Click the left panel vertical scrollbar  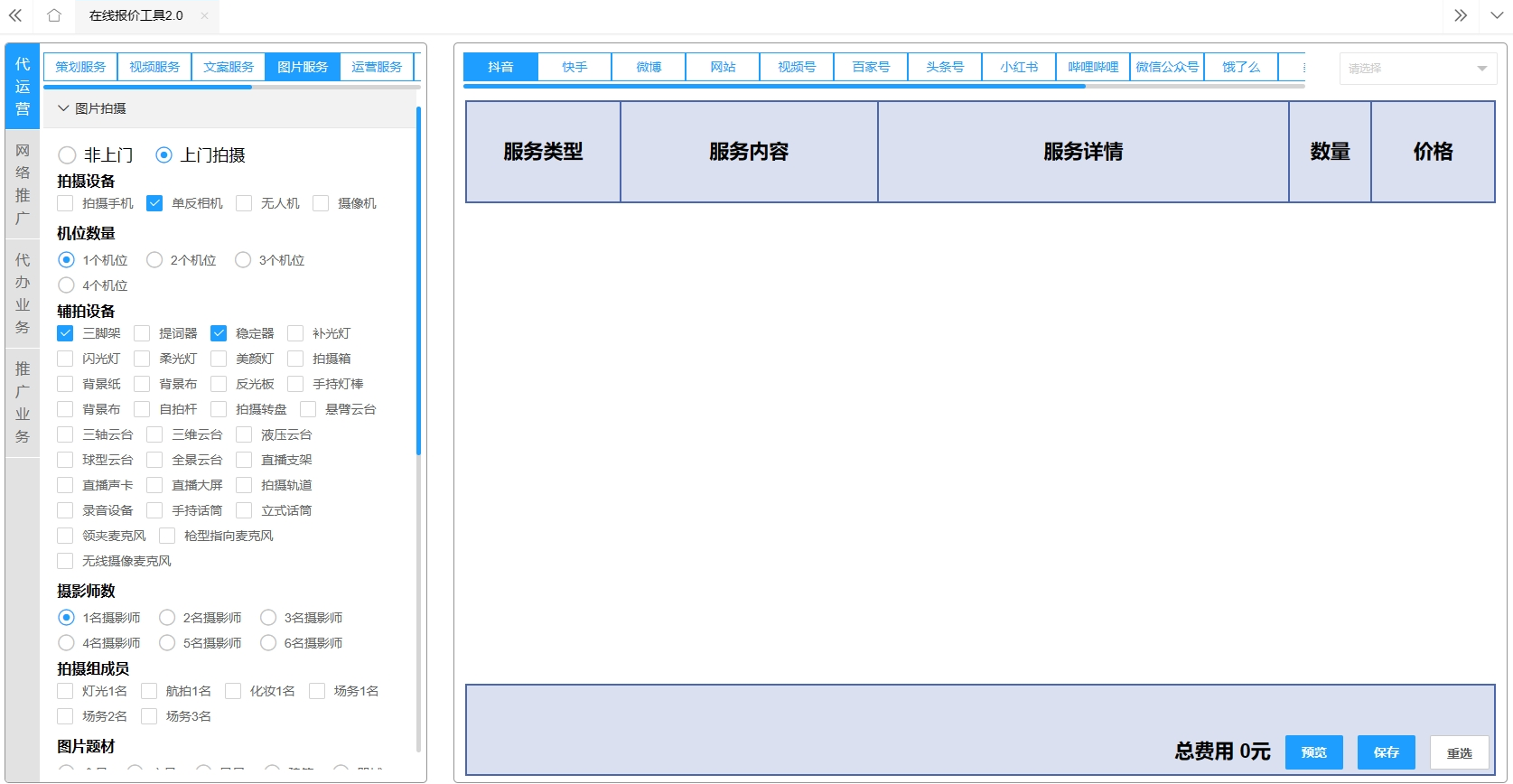point(418,281)
